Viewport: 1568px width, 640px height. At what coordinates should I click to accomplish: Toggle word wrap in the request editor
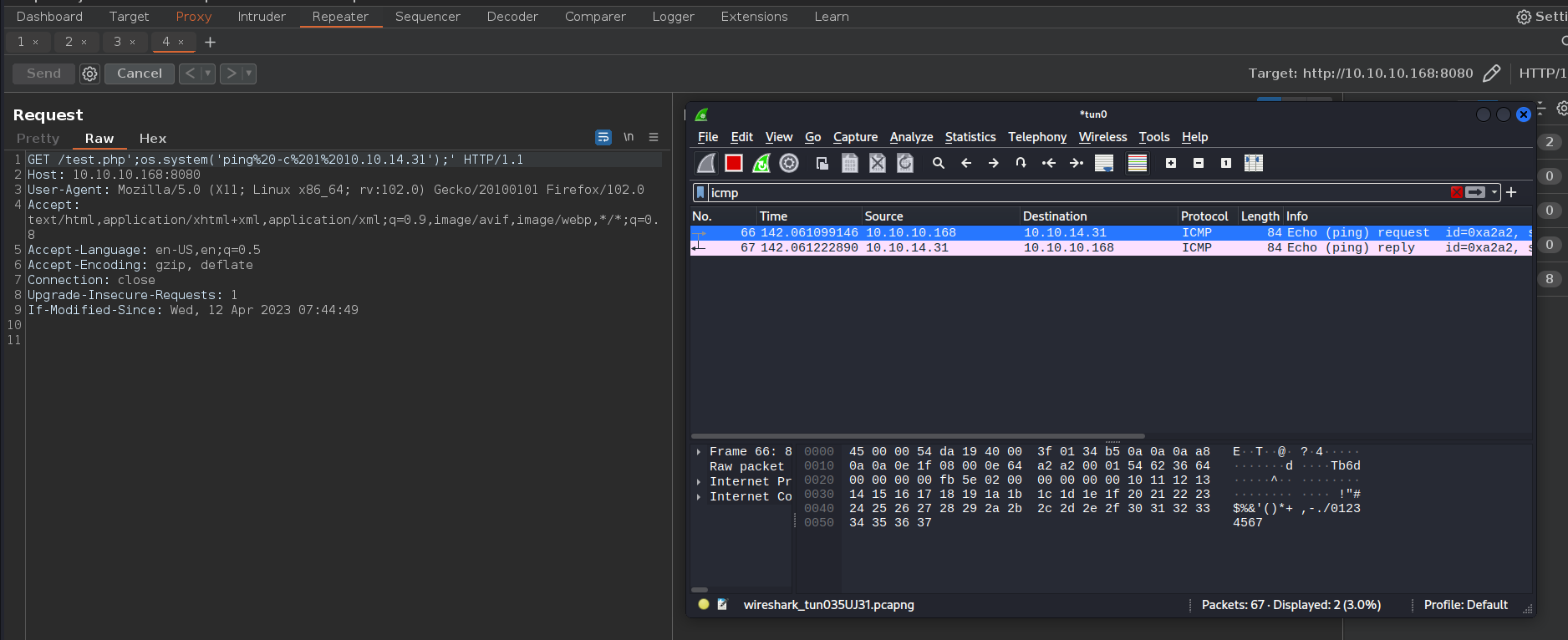(603, 137)
